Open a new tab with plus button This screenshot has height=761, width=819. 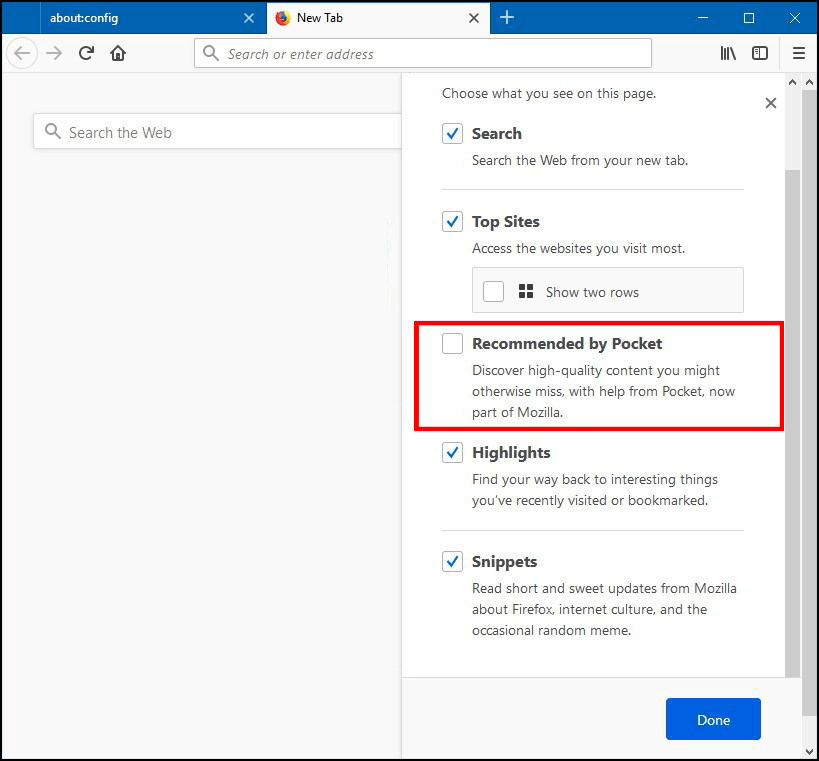[x=507, y=17]
